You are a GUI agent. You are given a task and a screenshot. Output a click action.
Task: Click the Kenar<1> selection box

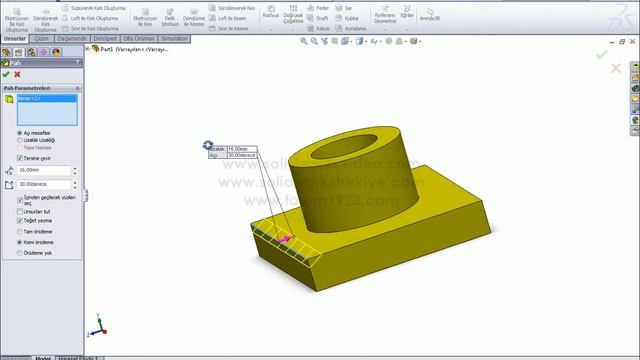pyautogui.click(x=47, y=110)
